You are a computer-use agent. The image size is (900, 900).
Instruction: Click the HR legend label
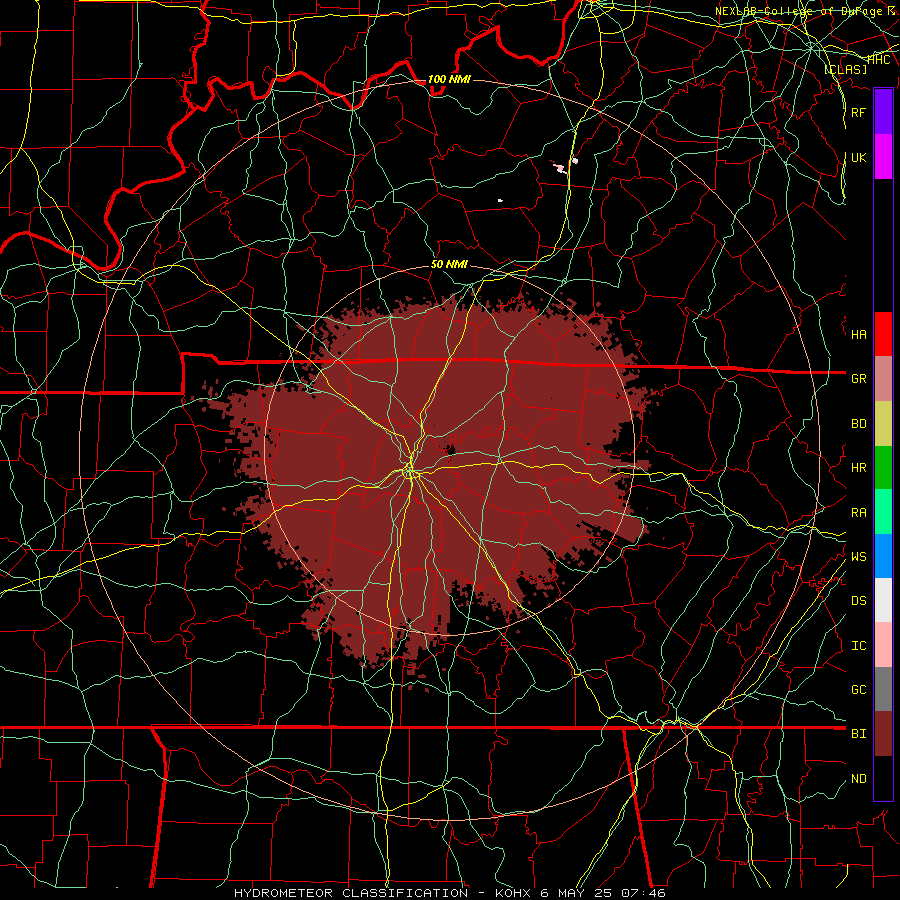pos(858,467)
